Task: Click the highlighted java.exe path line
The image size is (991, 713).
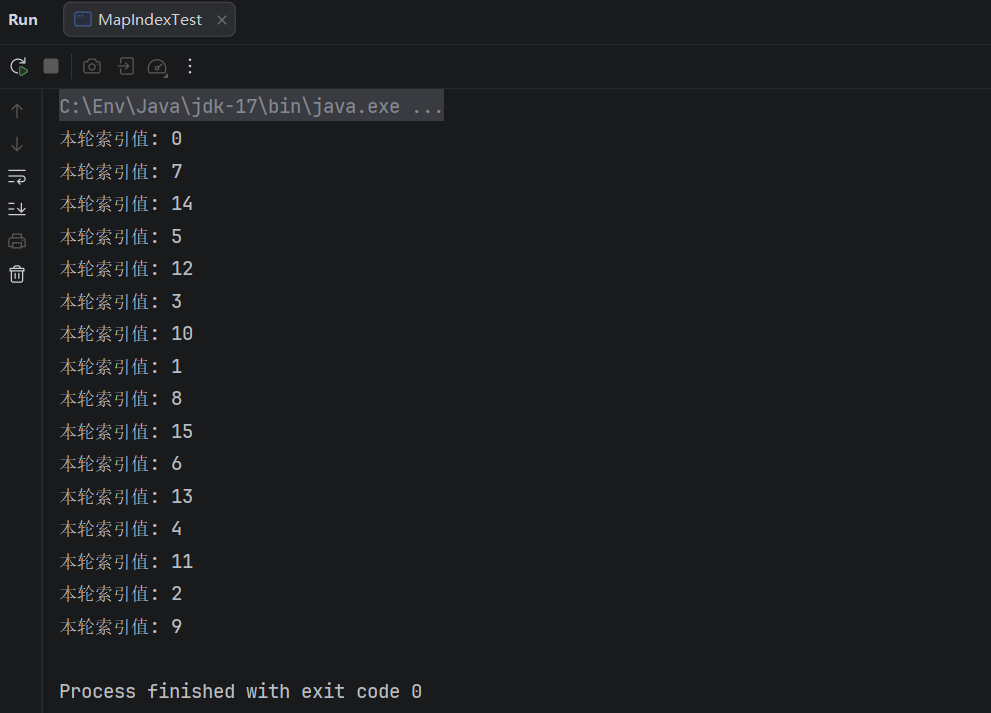Action: coord(250,105)
